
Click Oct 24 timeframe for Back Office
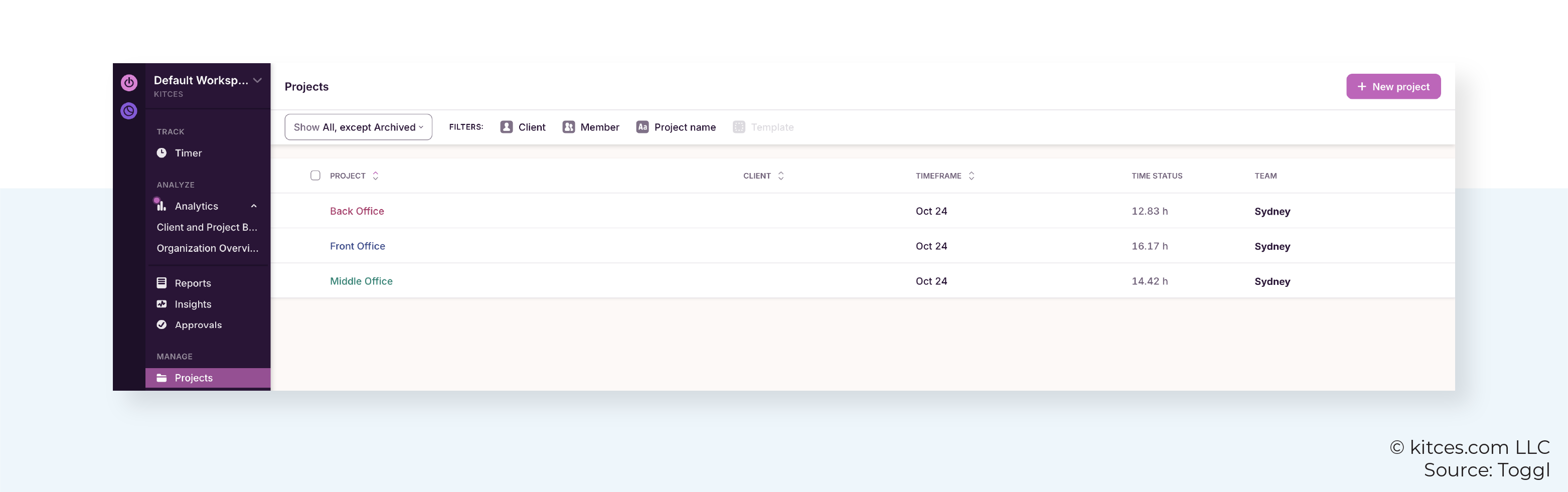[x=931, y=211]
